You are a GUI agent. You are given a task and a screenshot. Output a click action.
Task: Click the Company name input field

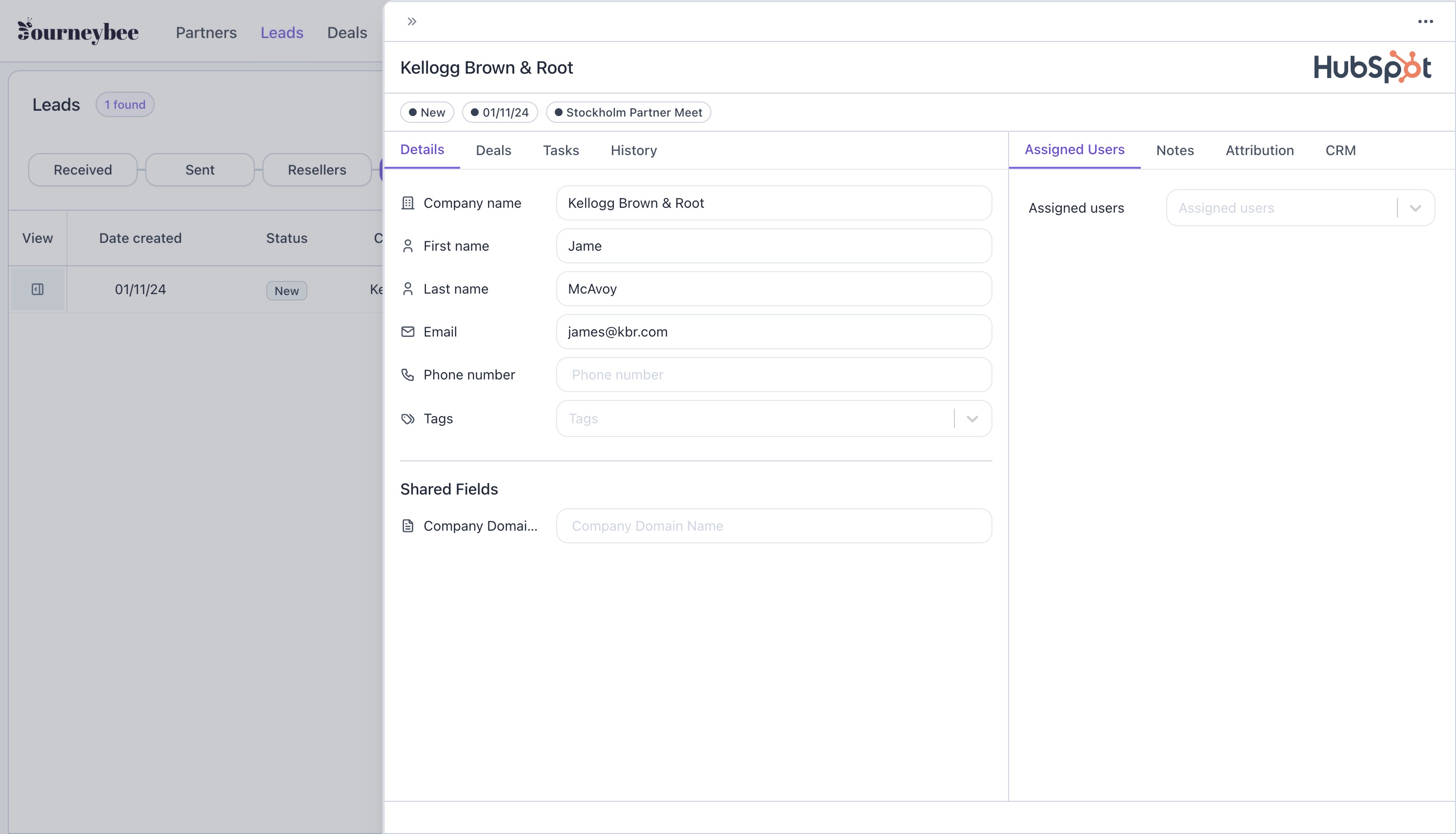[773, 203]
